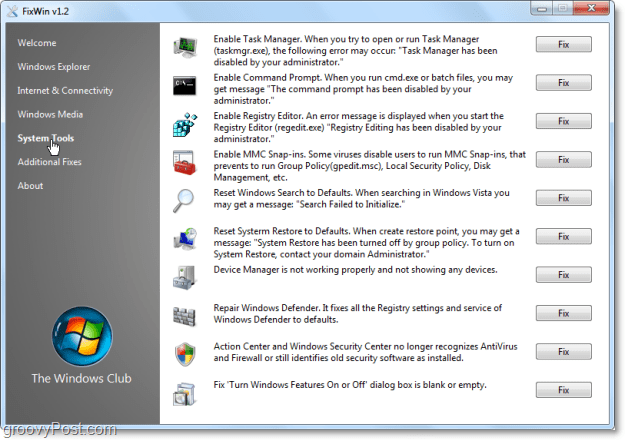Click the Security Center shield icon
This screenshot has width=625, height=440.
(x=185, y=354)
